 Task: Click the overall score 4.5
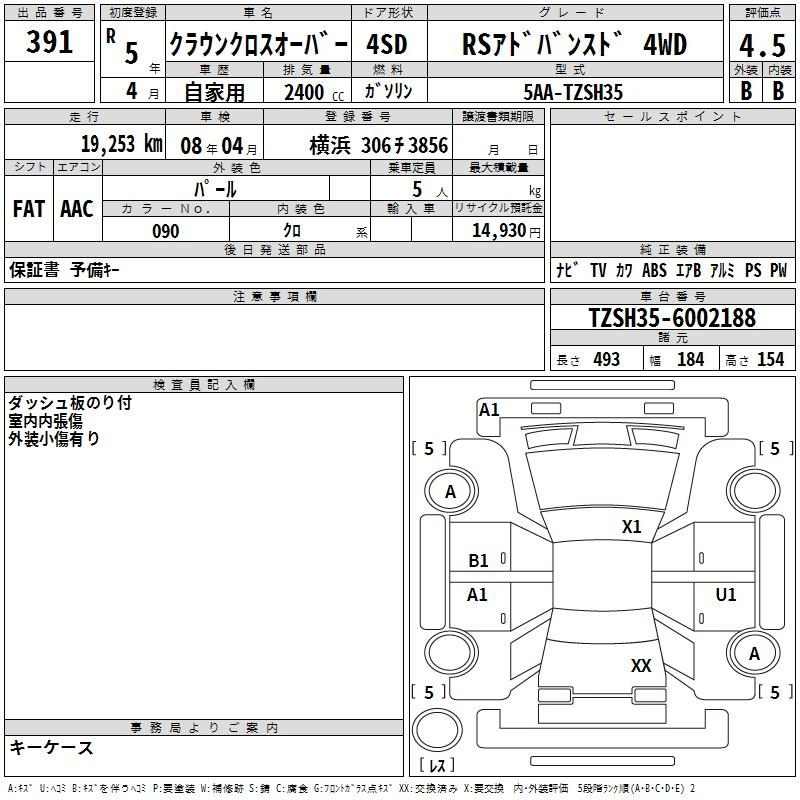762,45
